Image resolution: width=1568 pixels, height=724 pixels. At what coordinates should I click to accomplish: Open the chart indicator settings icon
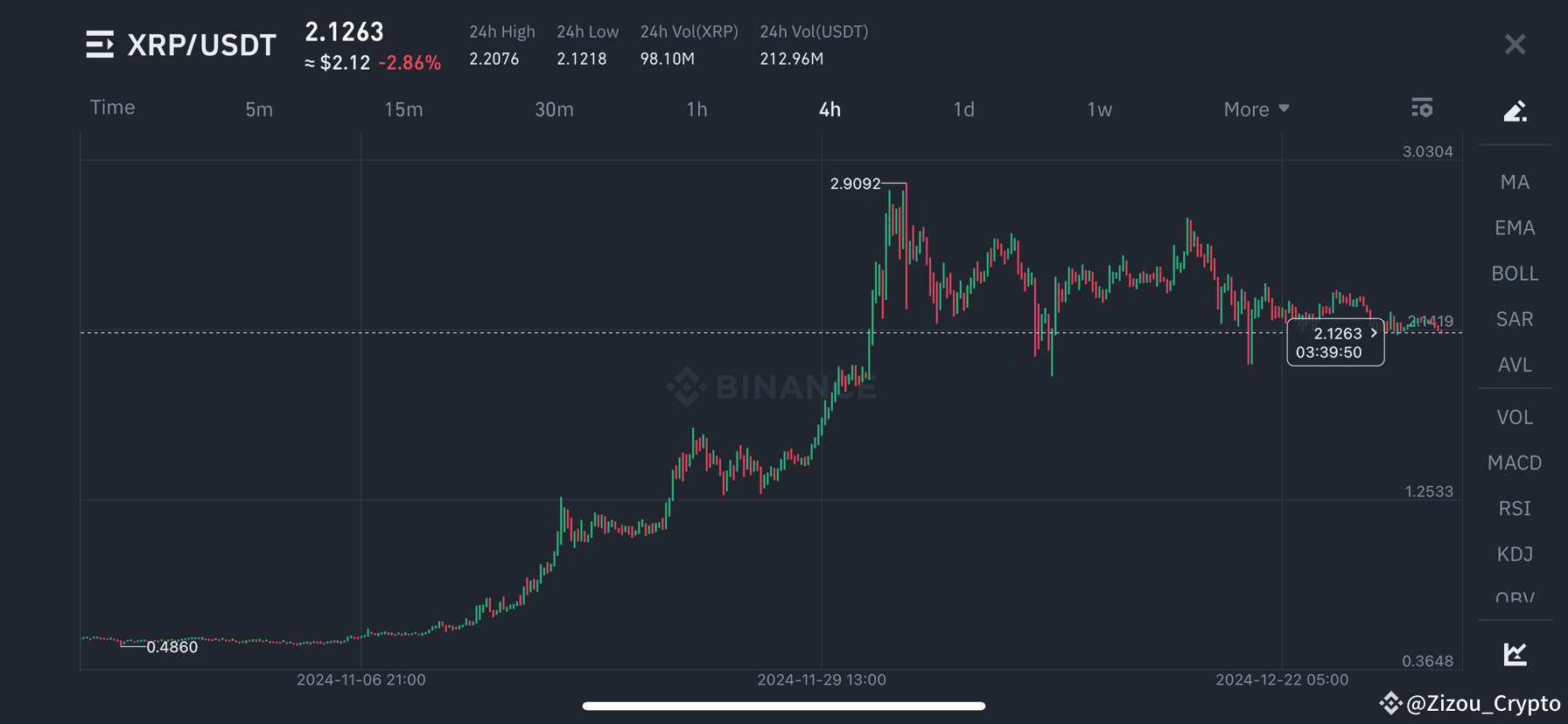coord(1421,108)
